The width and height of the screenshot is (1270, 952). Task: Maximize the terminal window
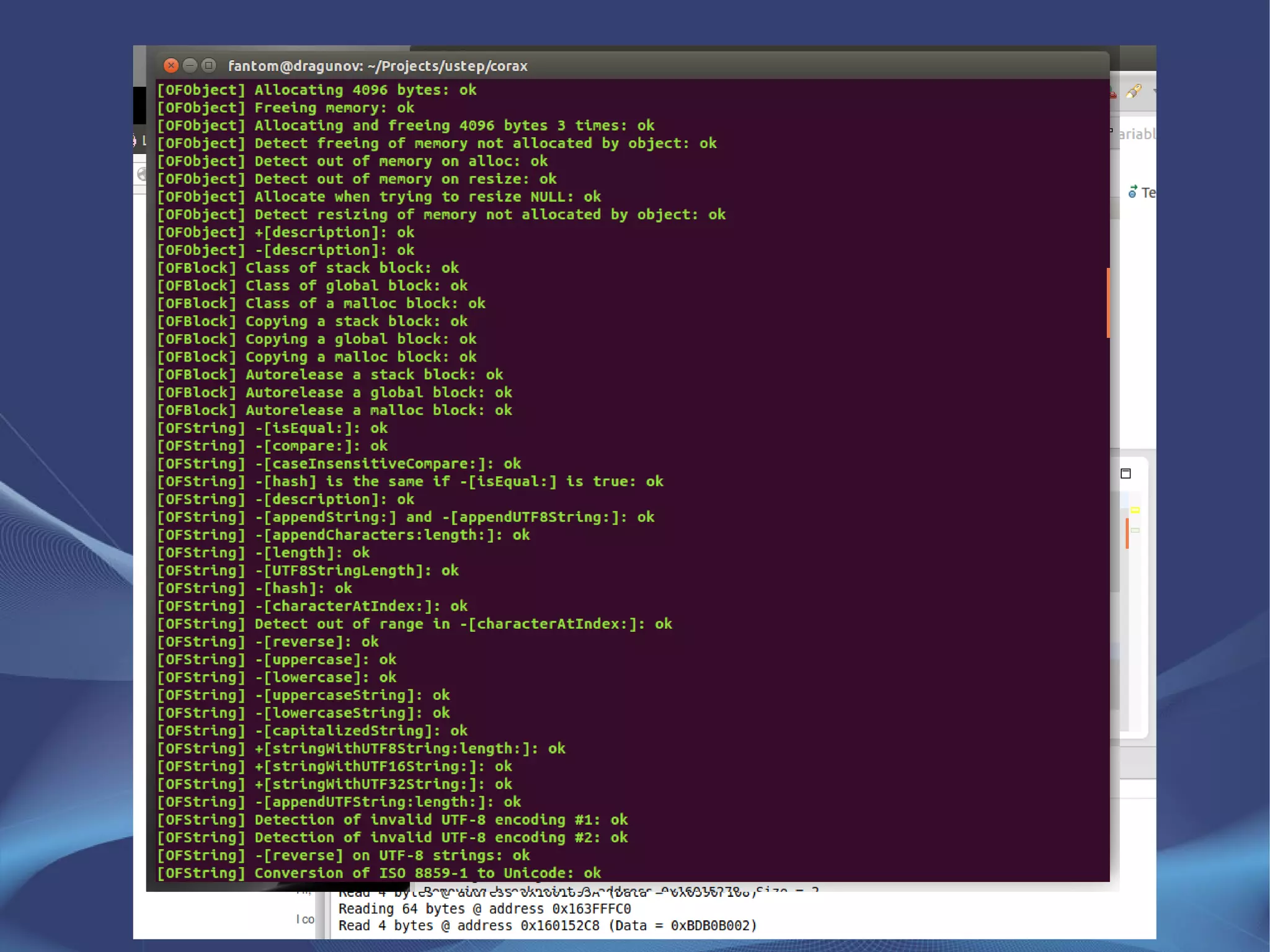pos(209,66)
